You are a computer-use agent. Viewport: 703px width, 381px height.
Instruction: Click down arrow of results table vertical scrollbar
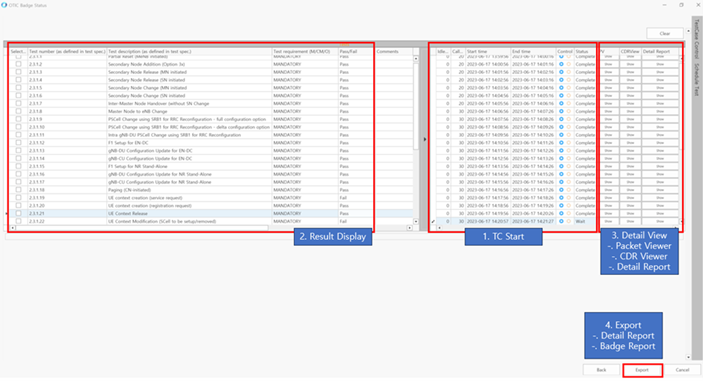point(416,221)
